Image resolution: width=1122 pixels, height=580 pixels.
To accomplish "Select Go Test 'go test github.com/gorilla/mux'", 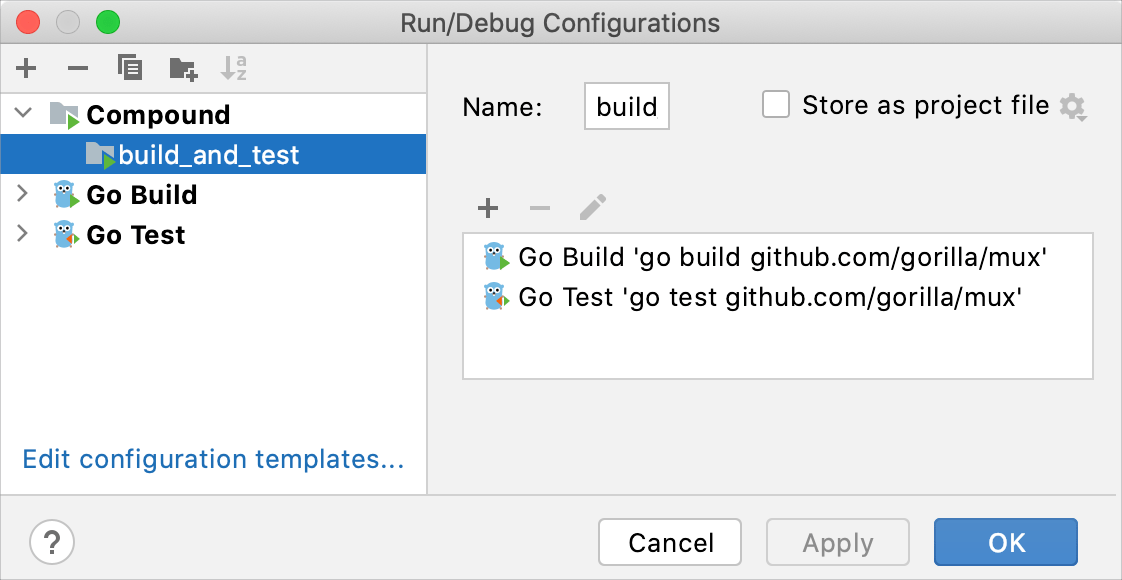I will [766, 296].
